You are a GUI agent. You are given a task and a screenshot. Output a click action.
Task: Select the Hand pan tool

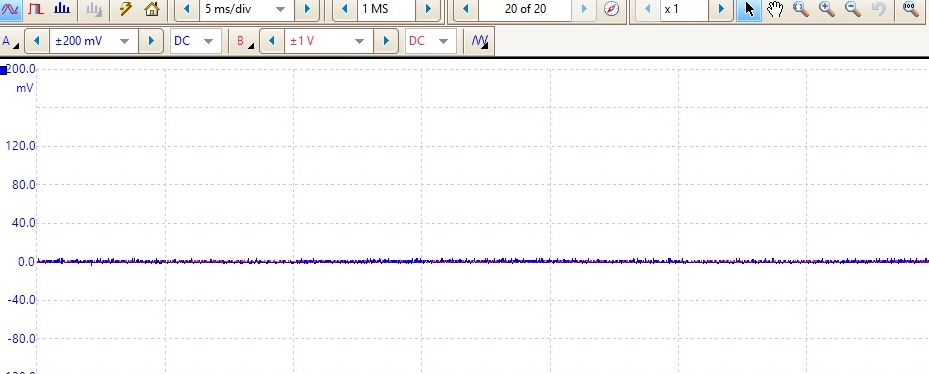click(775, 9)
